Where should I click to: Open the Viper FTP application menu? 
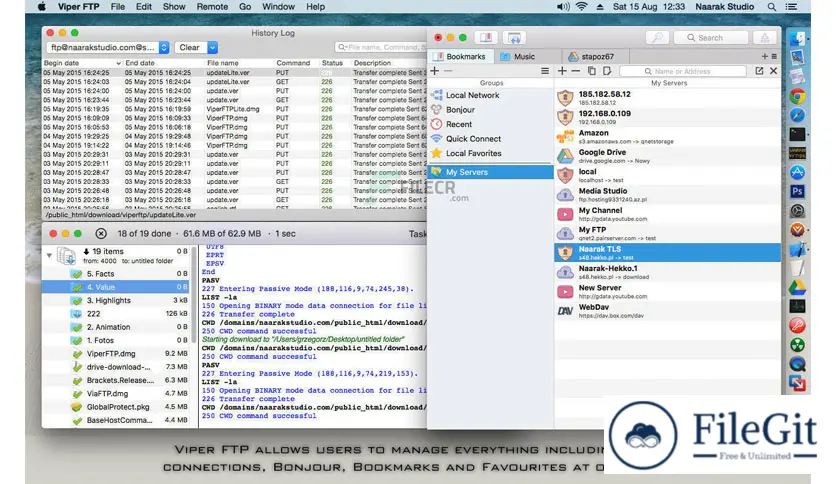point(78,7)
